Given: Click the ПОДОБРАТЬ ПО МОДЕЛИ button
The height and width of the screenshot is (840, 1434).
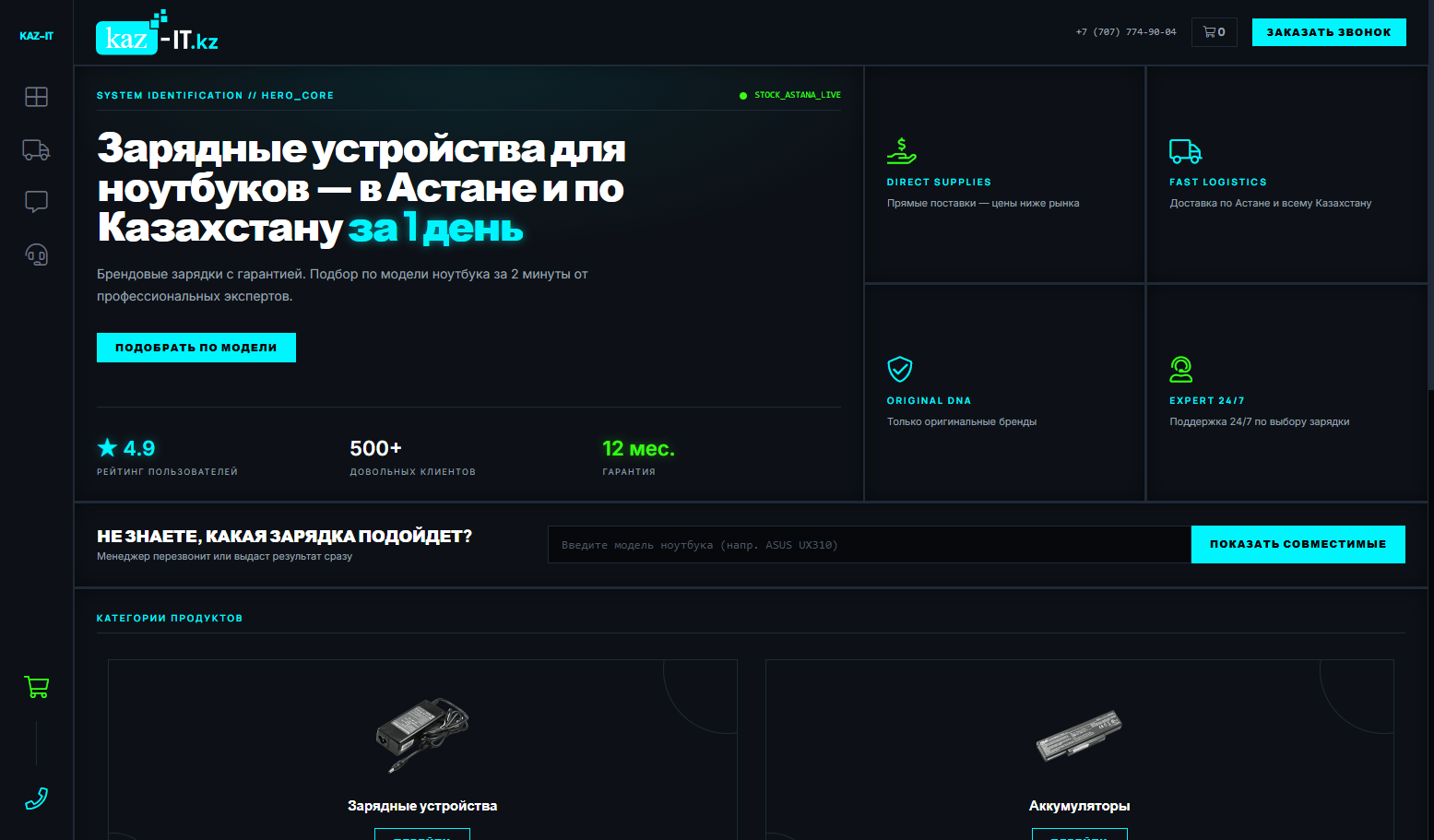Looking at the screenshot, I should click(196, 348).
